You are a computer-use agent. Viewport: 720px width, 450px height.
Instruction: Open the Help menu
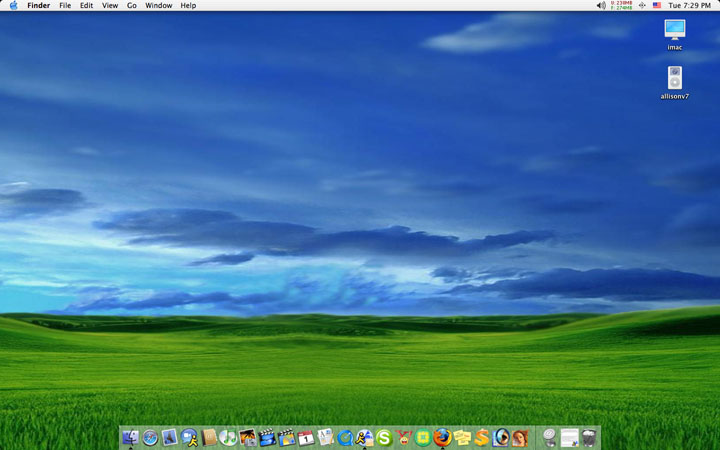[188, 6]
